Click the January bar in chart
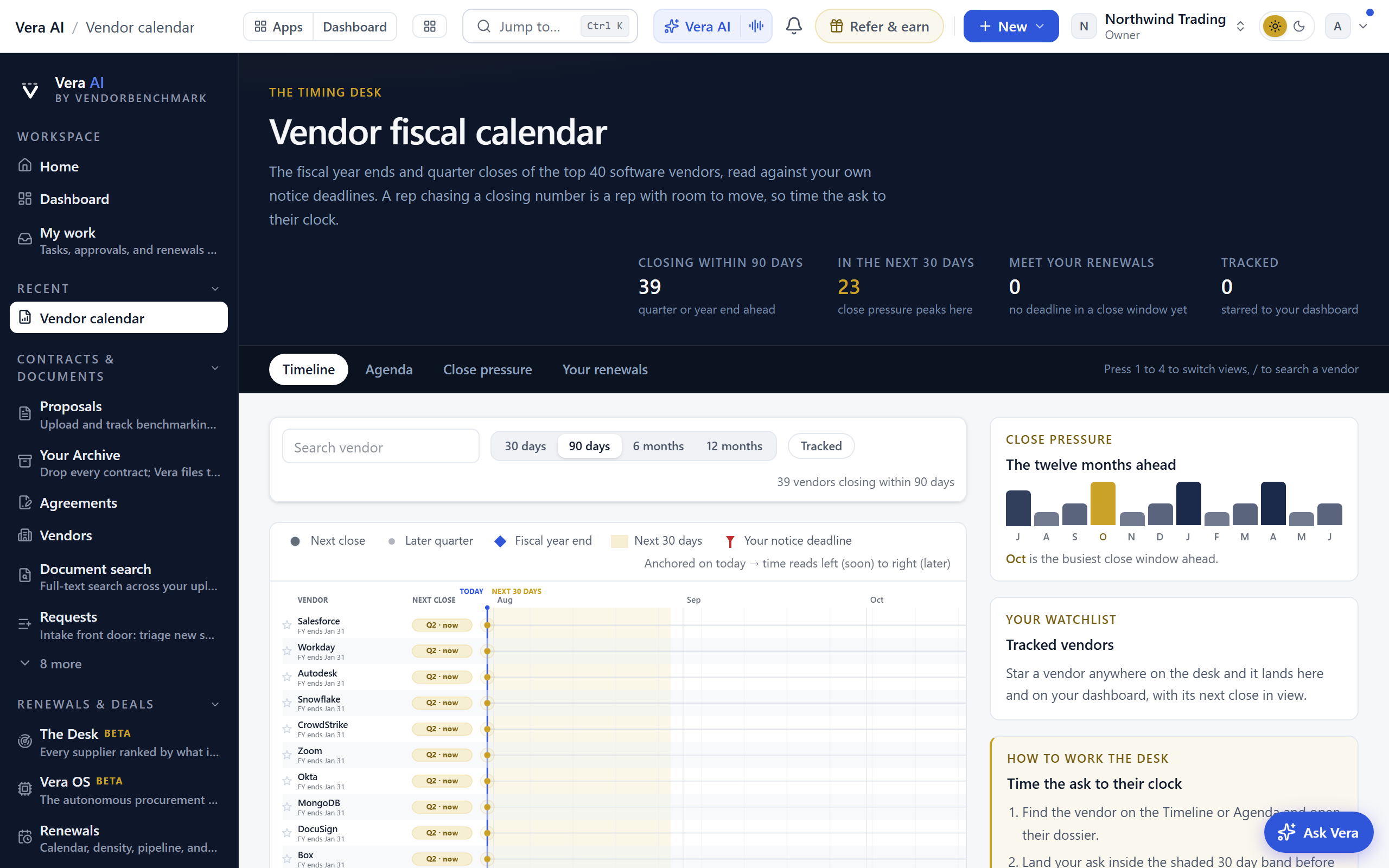1389x868 pixels. [x=1188, y=503]
